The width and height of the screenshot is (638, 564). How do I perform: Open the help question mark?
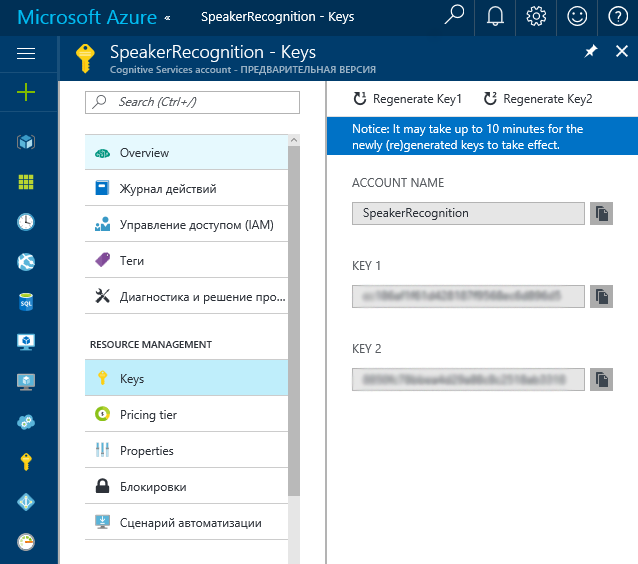pyautogui.click(x=618, y=17)
